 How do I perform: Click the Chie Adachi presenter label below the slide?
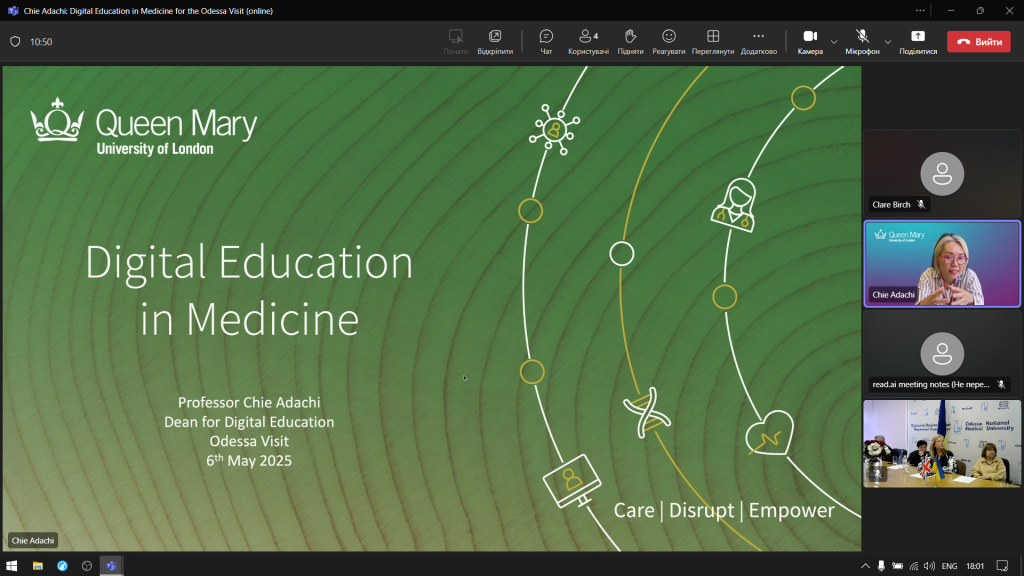tap(33, 540)
